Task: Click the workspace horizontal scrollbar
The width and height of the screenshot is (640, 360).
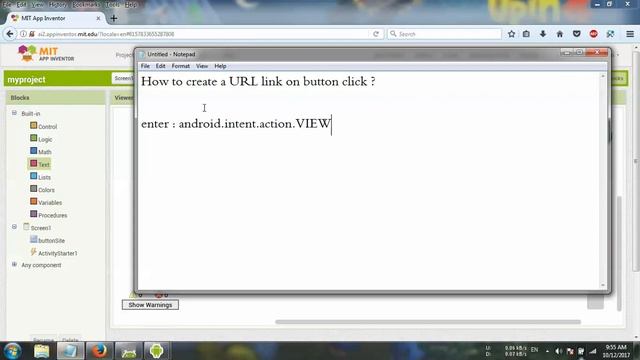Action: (428, 322)
